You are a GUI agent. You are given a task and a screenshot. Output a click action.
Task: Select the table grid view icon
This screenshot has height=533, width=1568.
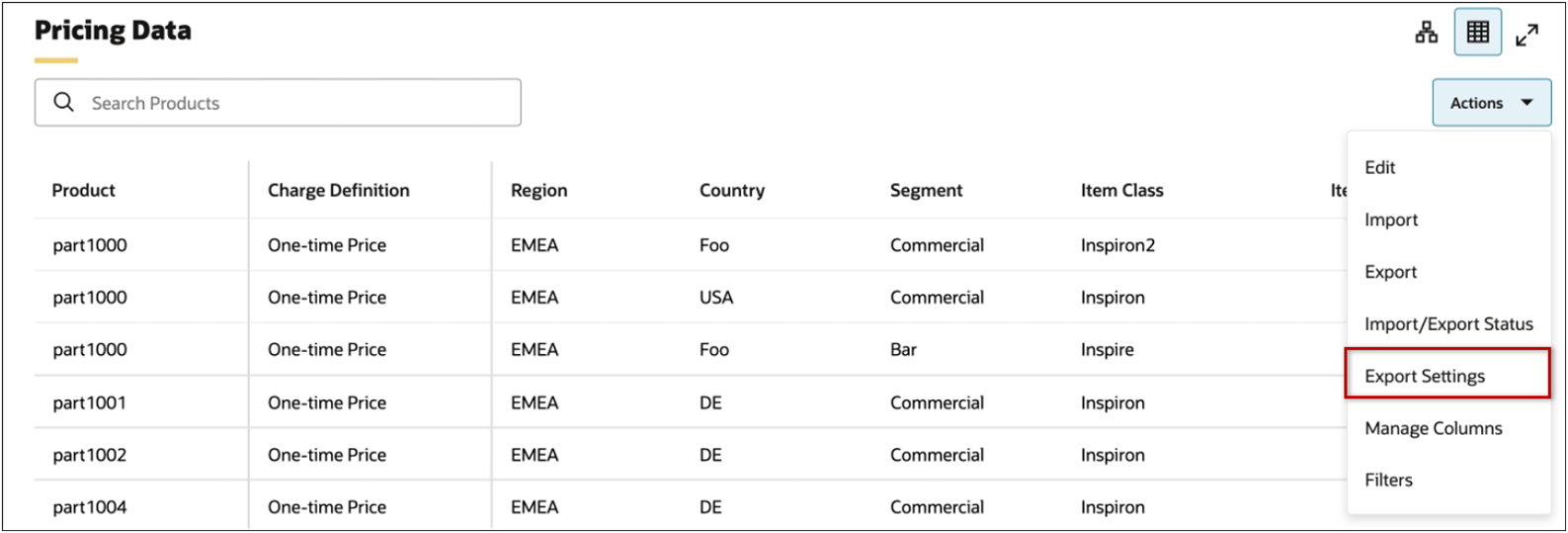[1477, 33]
